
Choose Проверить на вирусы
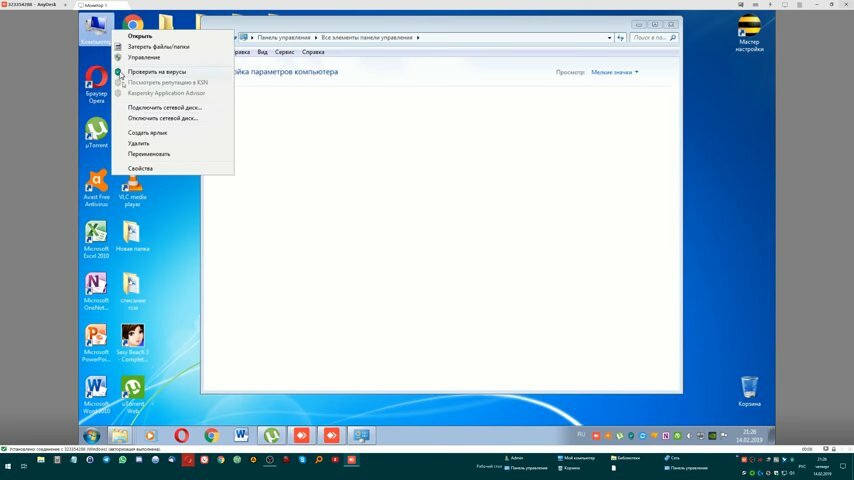pos(157,72)
